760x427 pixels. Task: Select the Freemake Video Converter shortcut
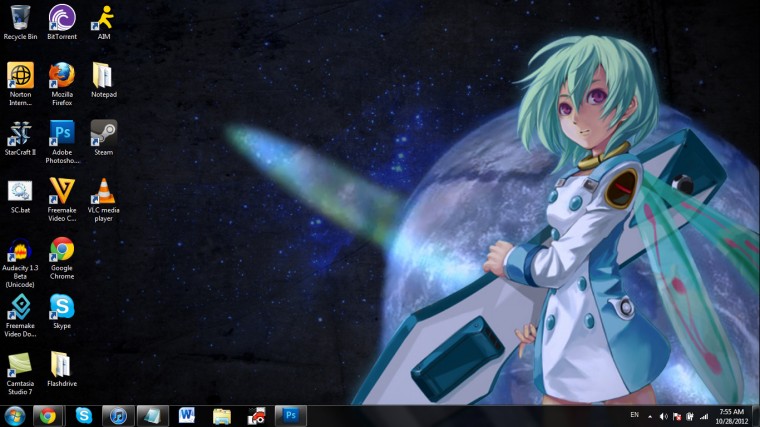point(62,200)
